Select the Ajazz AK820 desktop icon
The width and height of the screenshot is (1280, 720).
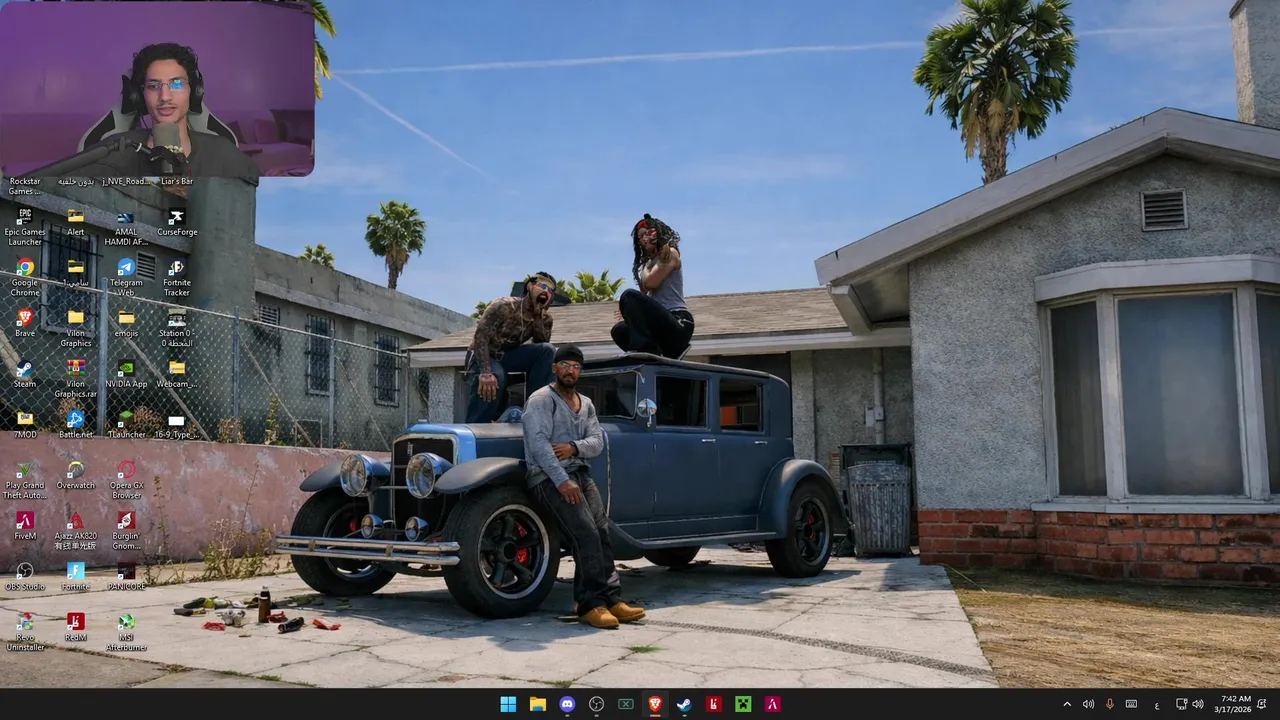pos(76,530)
